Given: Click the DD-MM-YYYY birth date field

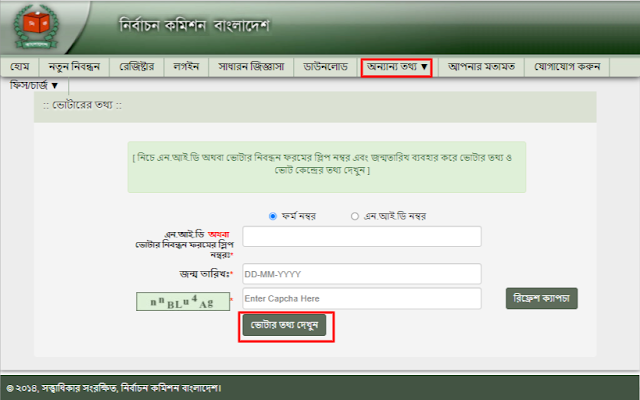Looking at the screenshot, I should pos(362,274).
